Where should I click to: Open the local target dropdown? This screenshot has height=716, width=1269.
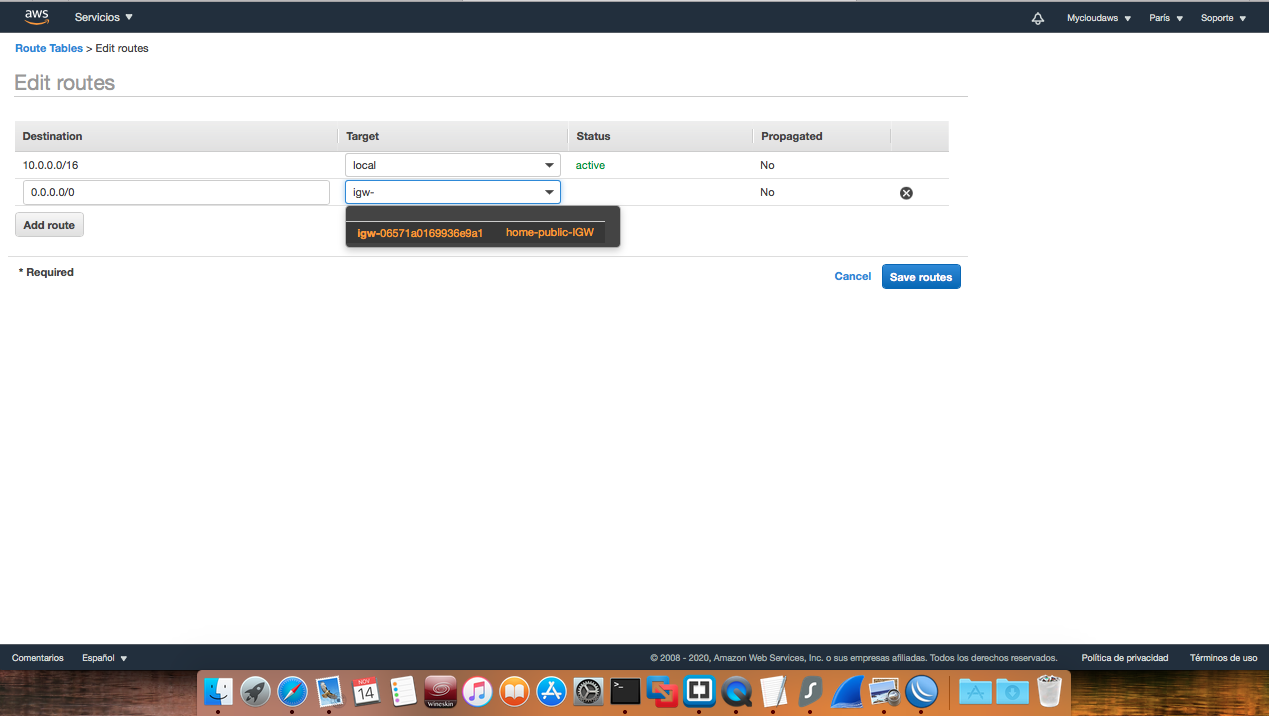549,165
